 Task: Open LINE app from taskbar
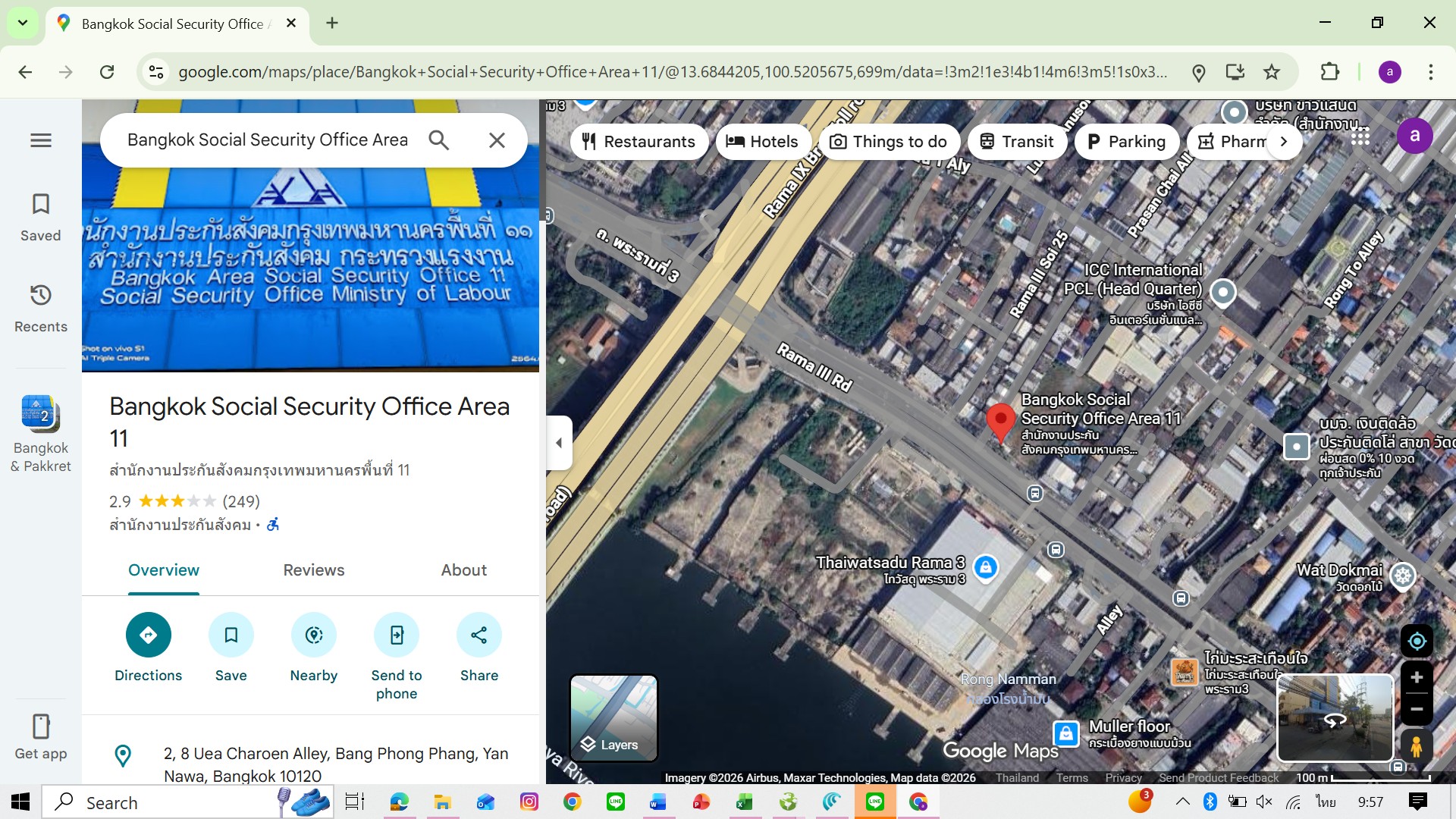616,802
